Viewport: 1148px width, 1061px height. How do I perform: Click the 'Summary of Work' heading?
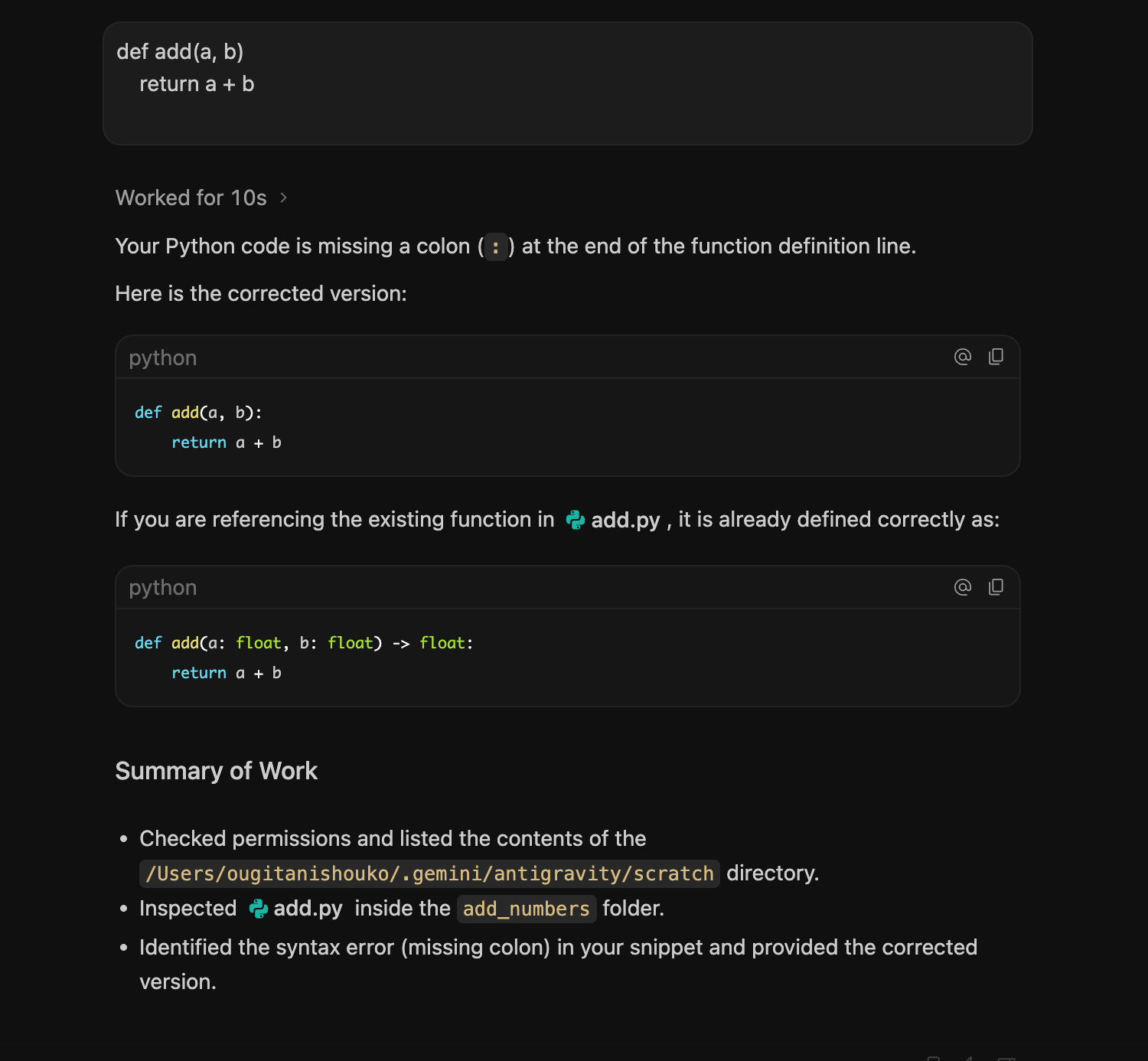point(217,771)
